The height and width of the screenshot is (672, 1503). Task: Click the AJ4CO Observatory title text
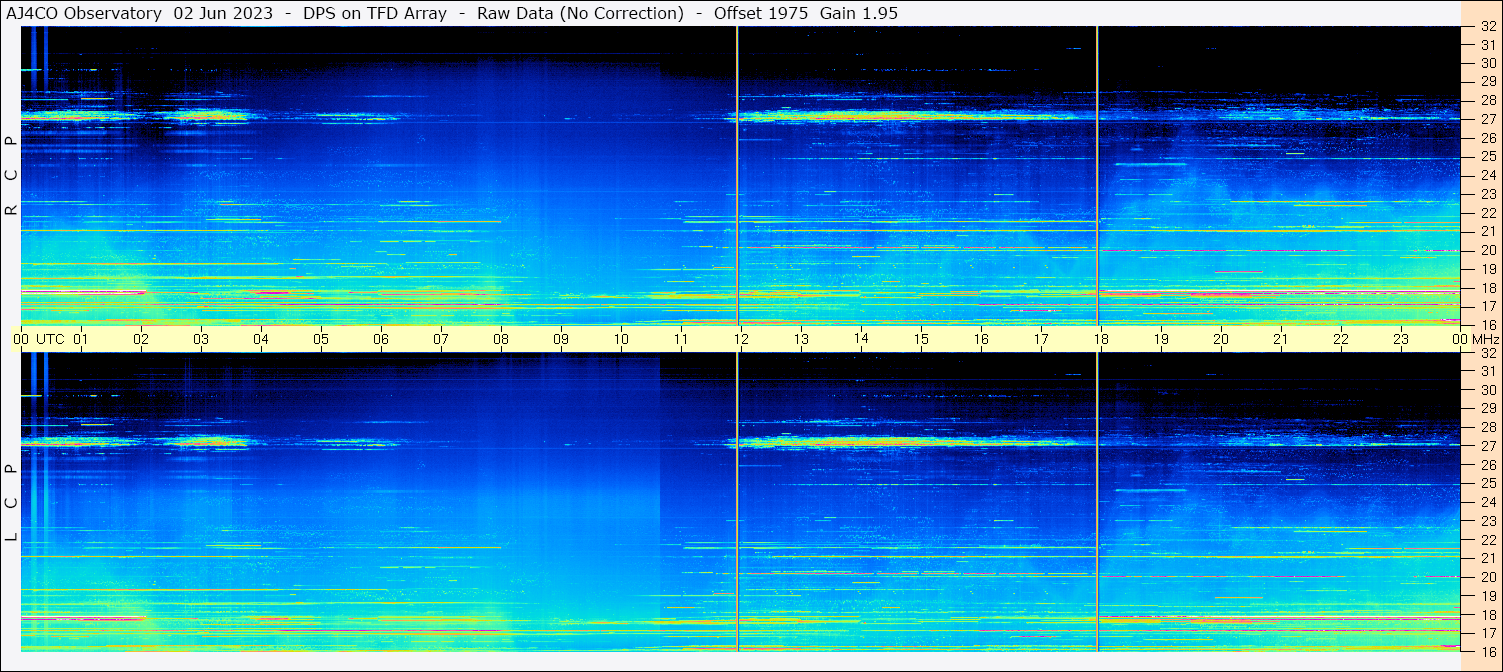pyautogui.click(x=84, y=13)
